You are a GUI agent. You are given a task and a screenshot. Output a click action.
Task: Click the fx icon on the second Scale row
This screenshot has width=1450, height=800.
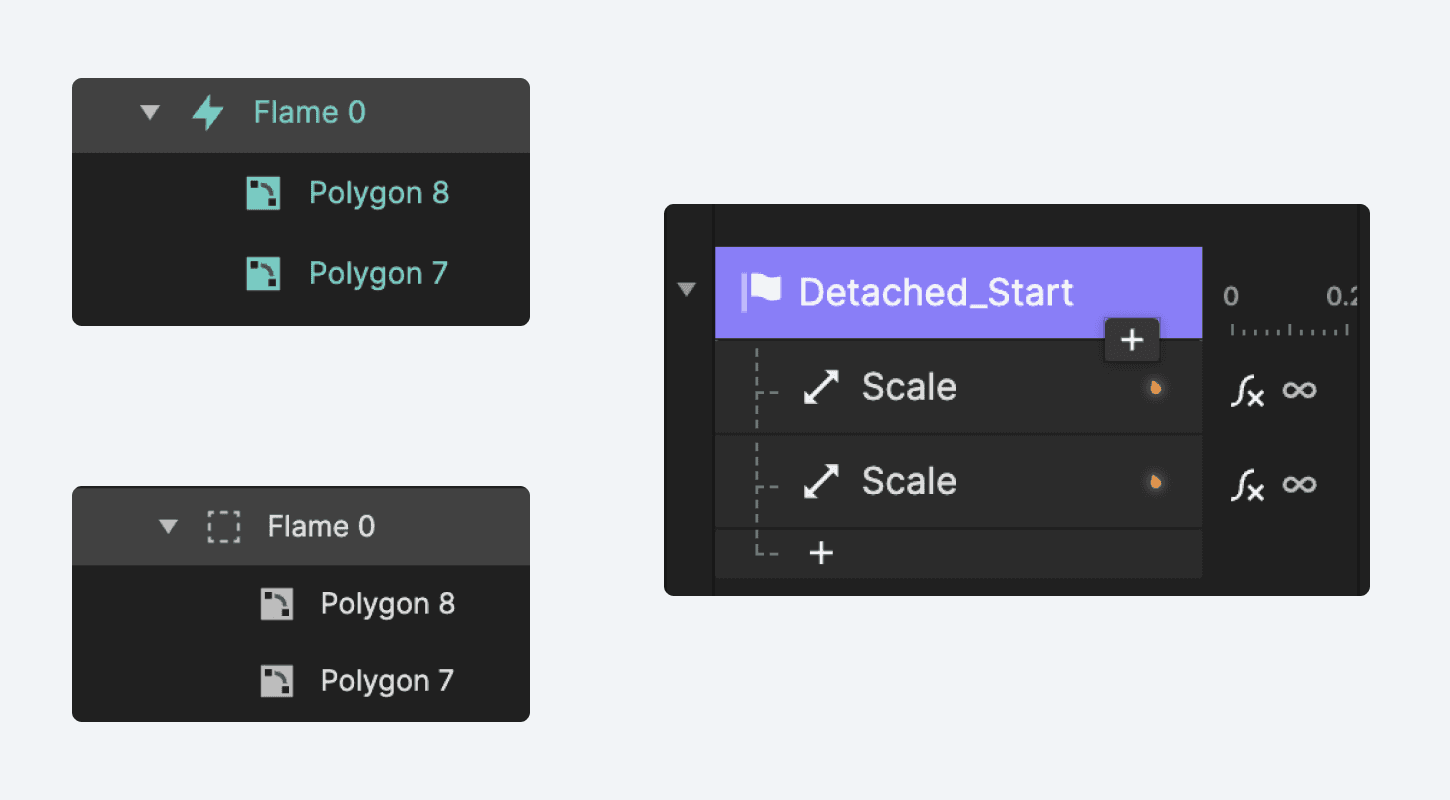click(1247, 486)
